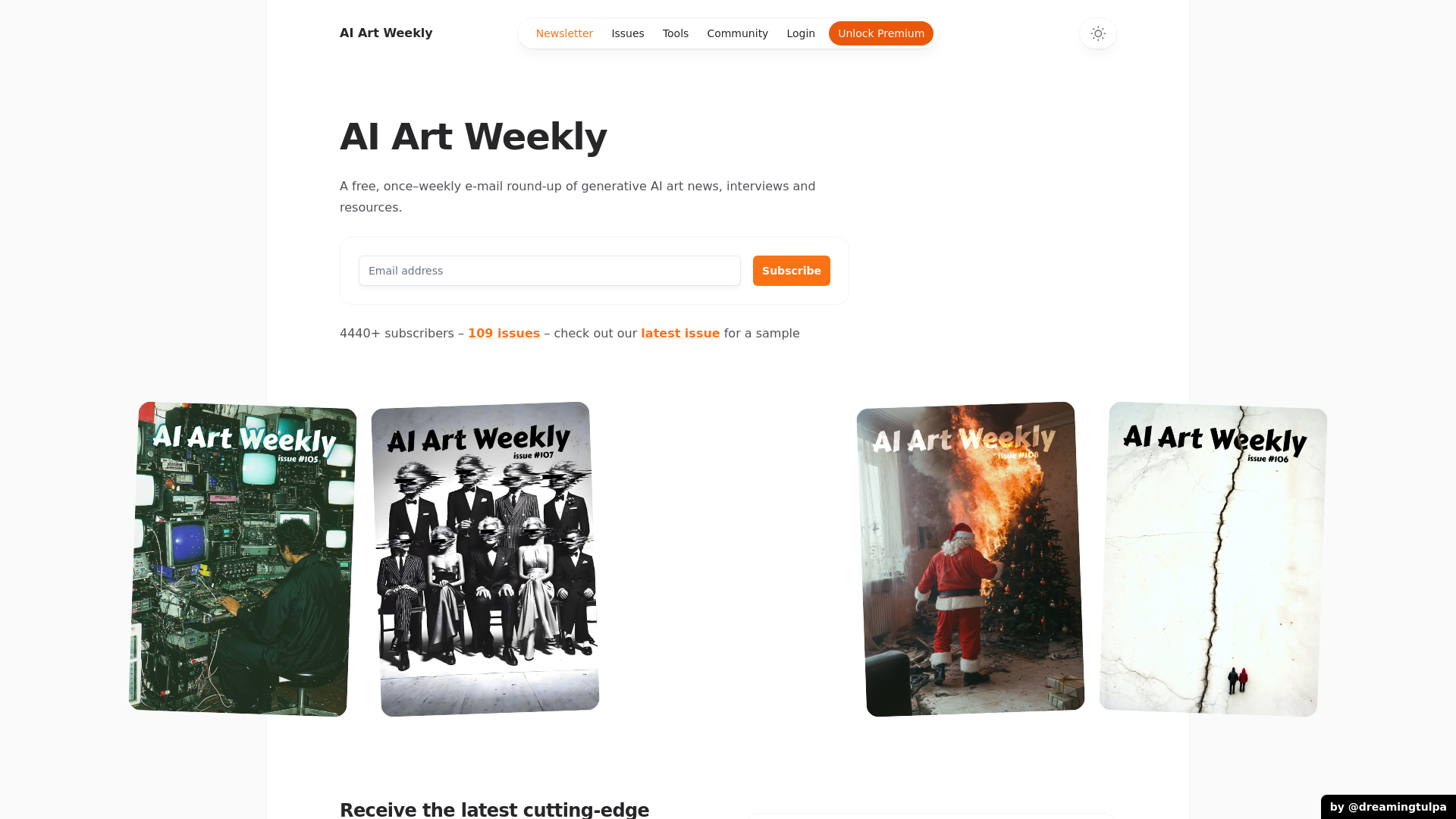This screenshot has height=819, width=1456.
Task: Open issue #105 cover with computer monitors
Action: 243,559
